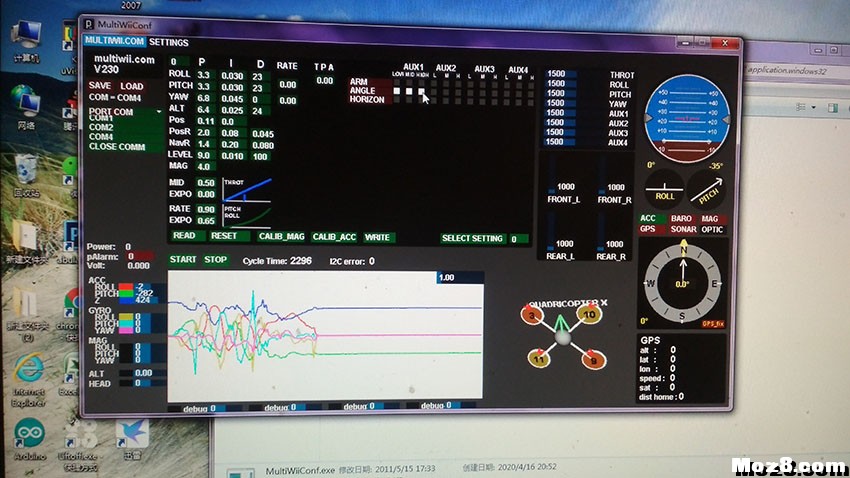850x478 pixels.
Task: Click the OPTIC sensor status indicator
Action: pos(712,230)
